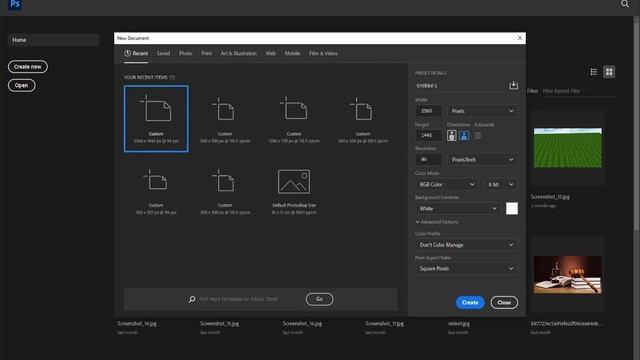Switch to the Film & Video tab
Screen dimensions: 640x360
click(323, 53)
